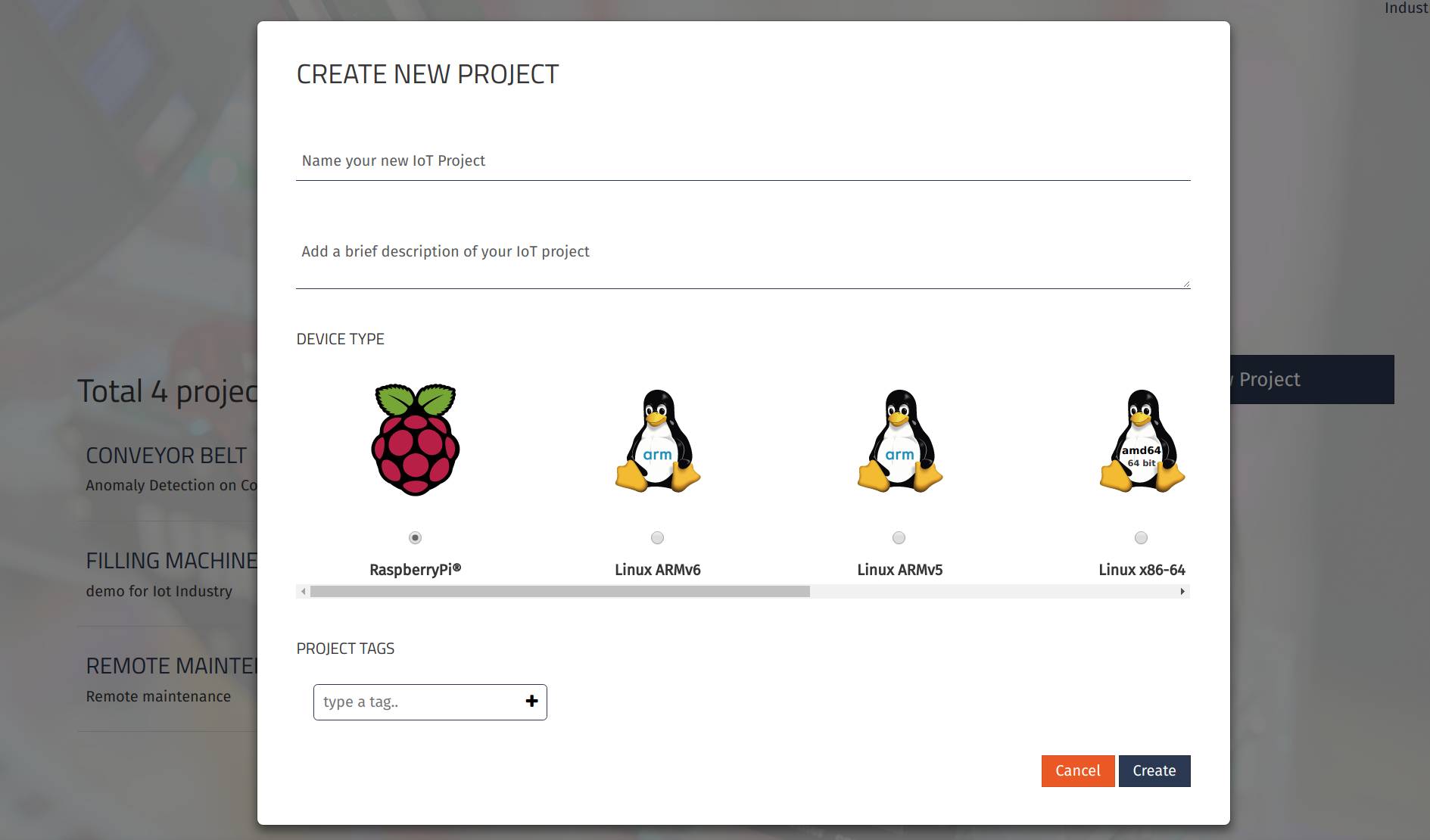Select the Linux ARMv5 radio button
The height and width of the screenshot is (840, 1430).
899,537
